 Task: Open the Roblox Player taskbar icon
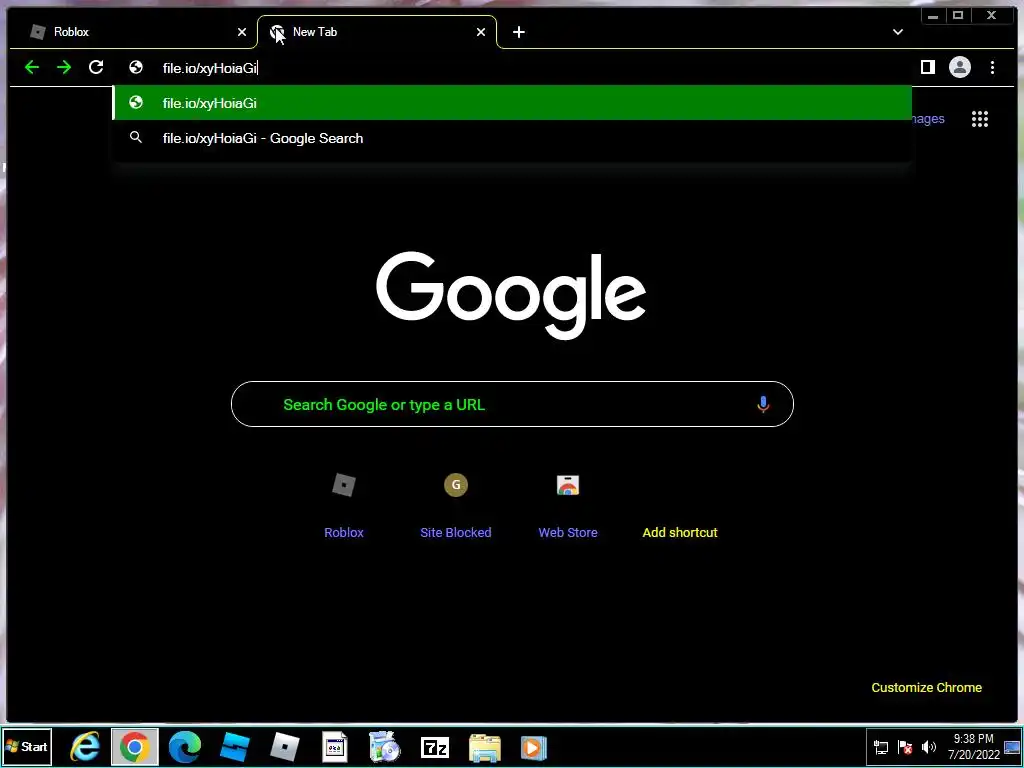pyautogui.click(x=285, y=747)
